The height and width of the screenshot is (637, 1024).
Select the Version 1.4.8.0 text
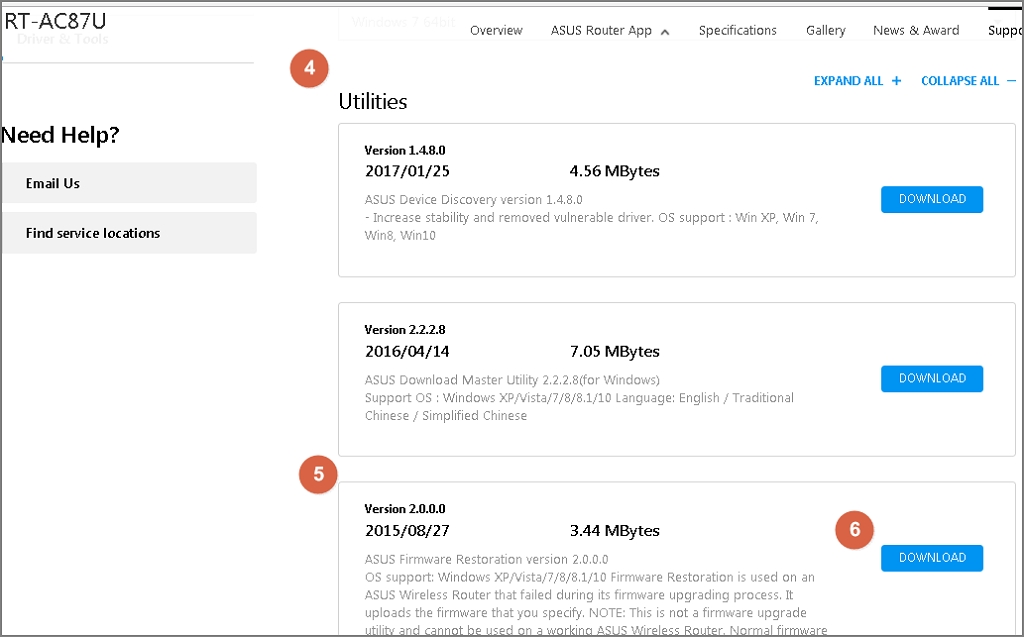[405, 150]
